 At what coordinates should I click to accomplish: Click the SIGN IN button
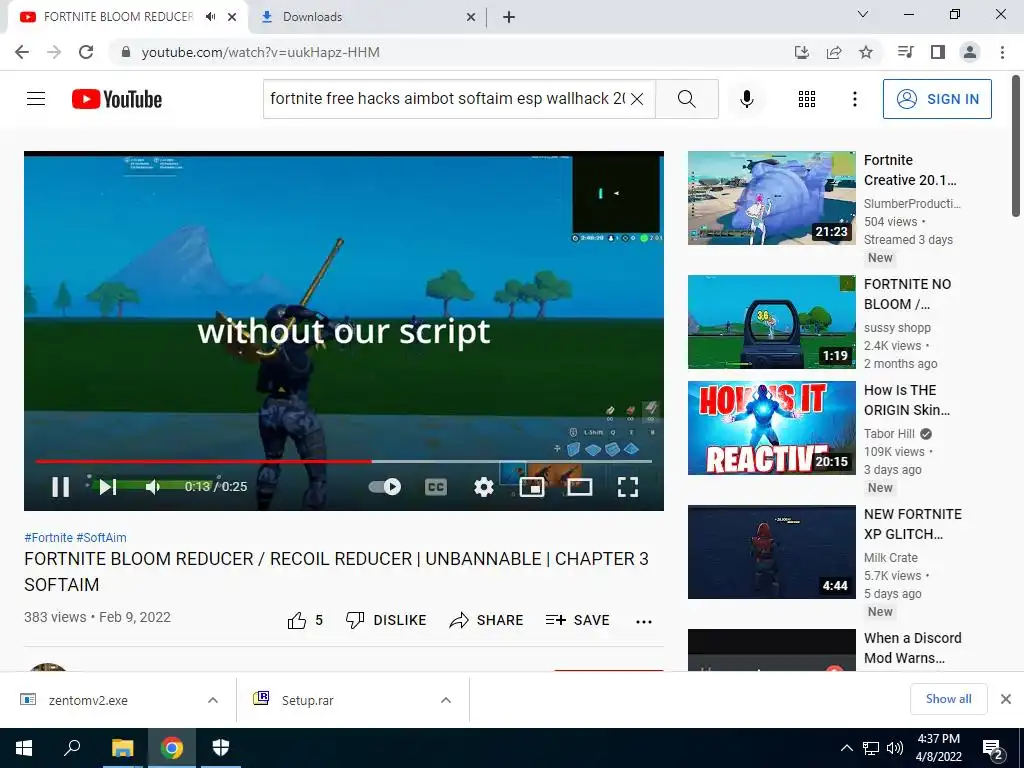coord(937,99)
